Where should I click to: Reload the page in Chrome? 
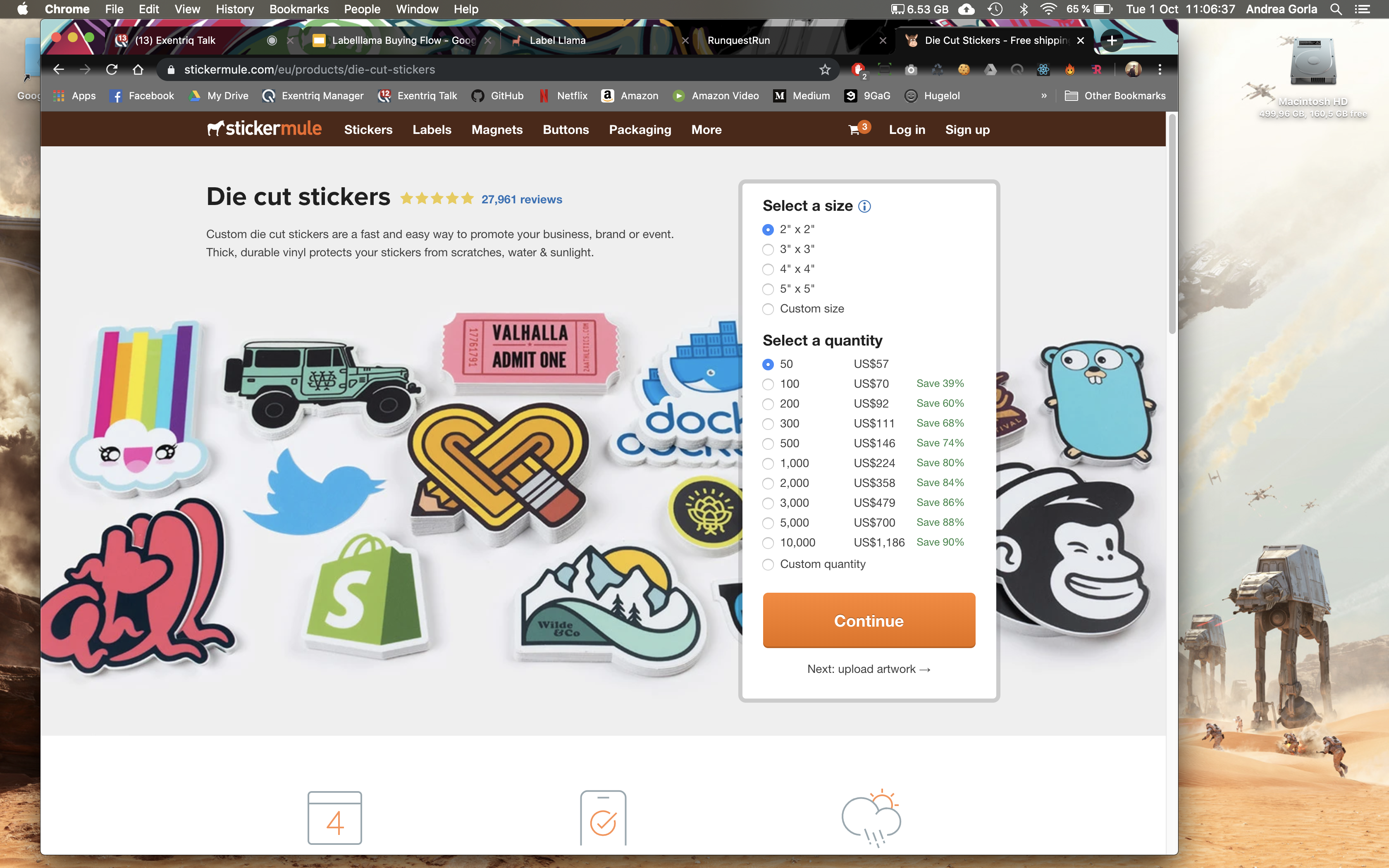tap(112, 69)
